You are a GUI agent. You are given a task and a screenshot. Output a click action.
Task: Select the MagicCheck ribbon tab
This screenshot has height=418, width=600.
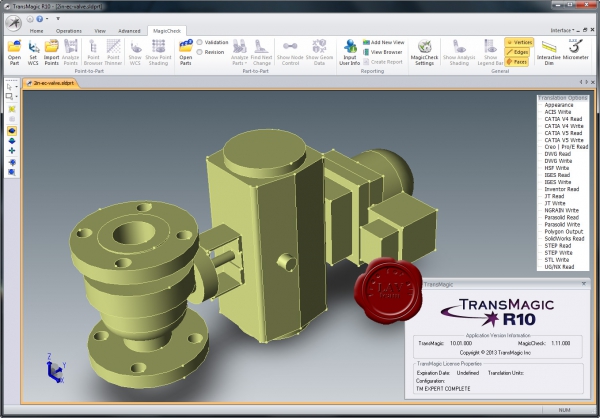(x=167, y=31)
